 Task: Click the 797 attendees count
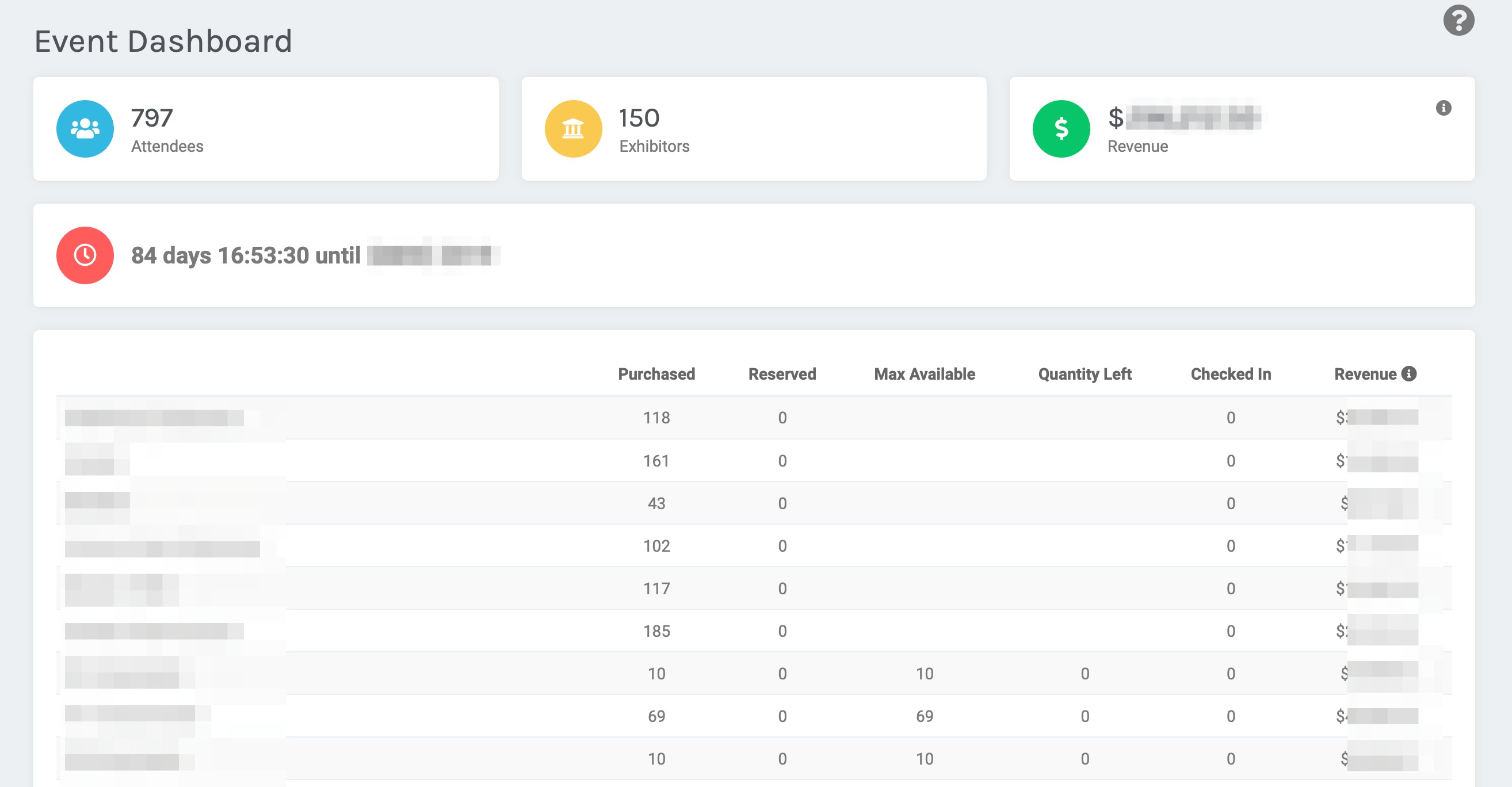151,118
